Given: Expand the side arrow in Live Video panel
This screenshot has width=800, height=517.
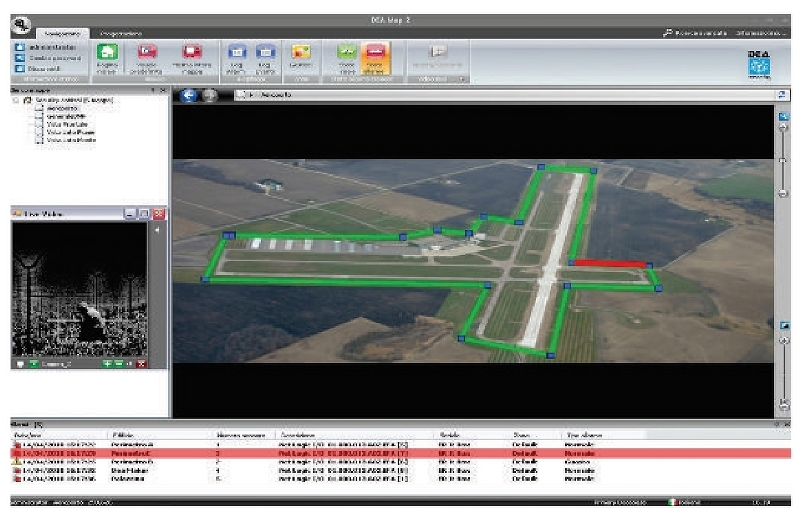Looking at the screenshot, I should [x=155, y=231].
